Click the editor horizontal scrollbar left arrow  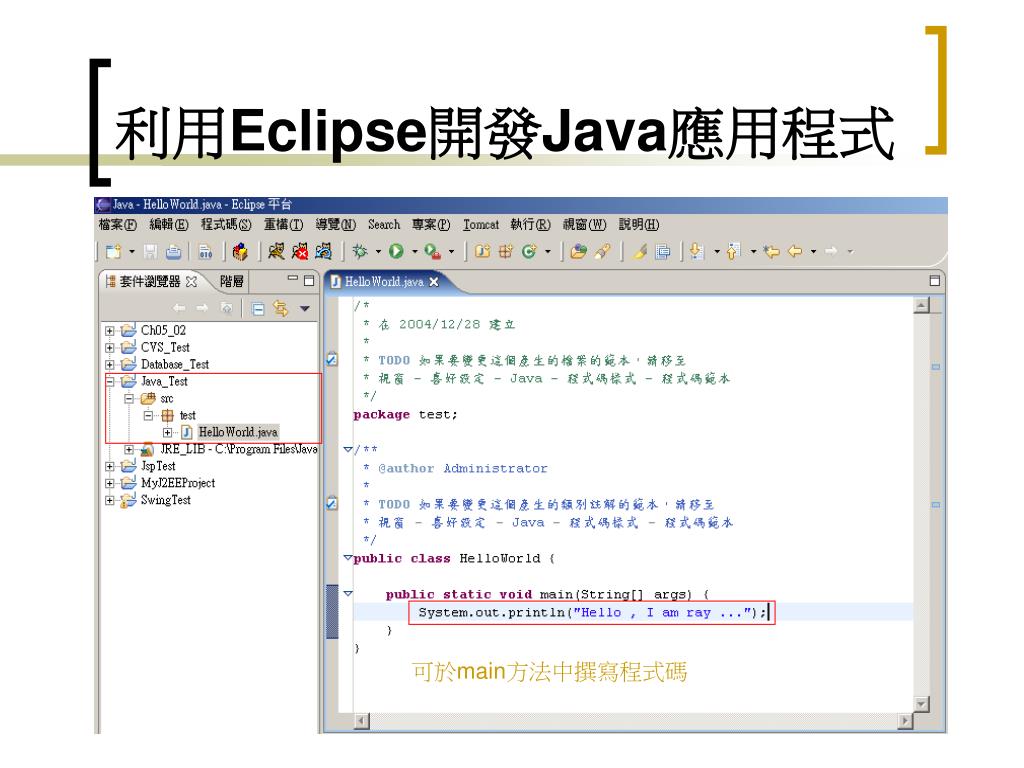point(361,721)
